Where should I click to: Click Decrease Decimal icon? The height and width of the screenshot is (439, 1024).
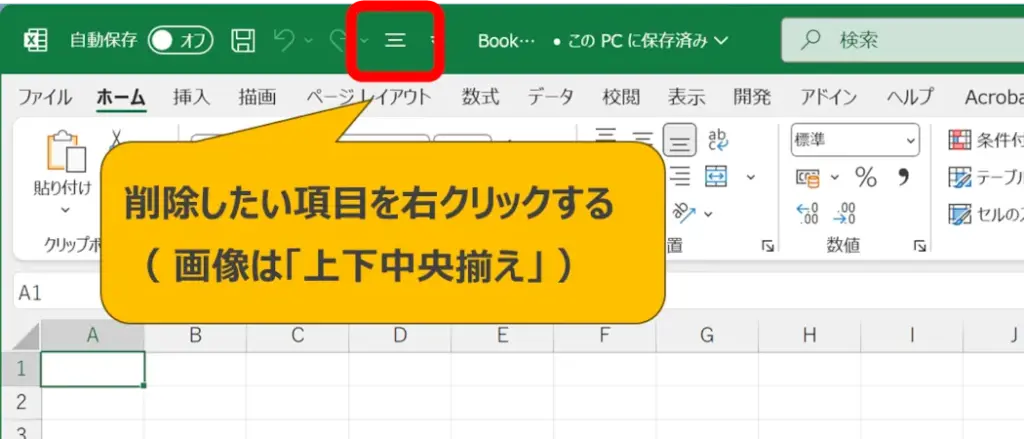[x=845, y=213]
